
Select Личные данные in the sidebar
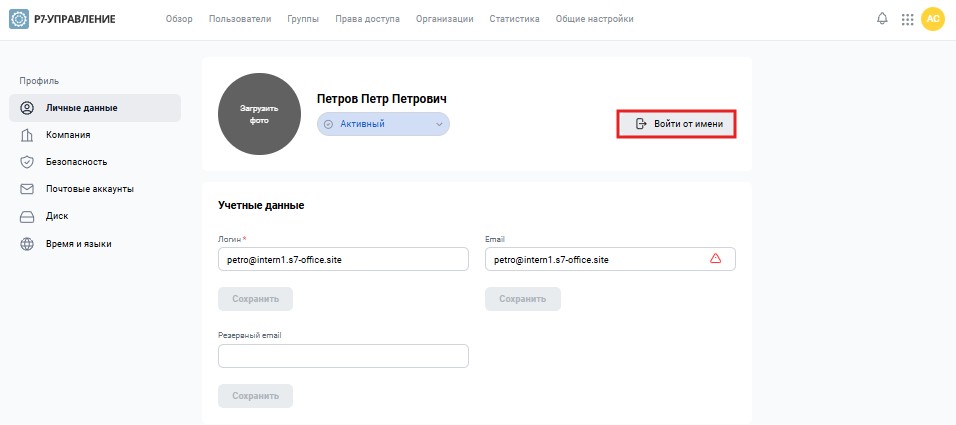tap(95, 108)
